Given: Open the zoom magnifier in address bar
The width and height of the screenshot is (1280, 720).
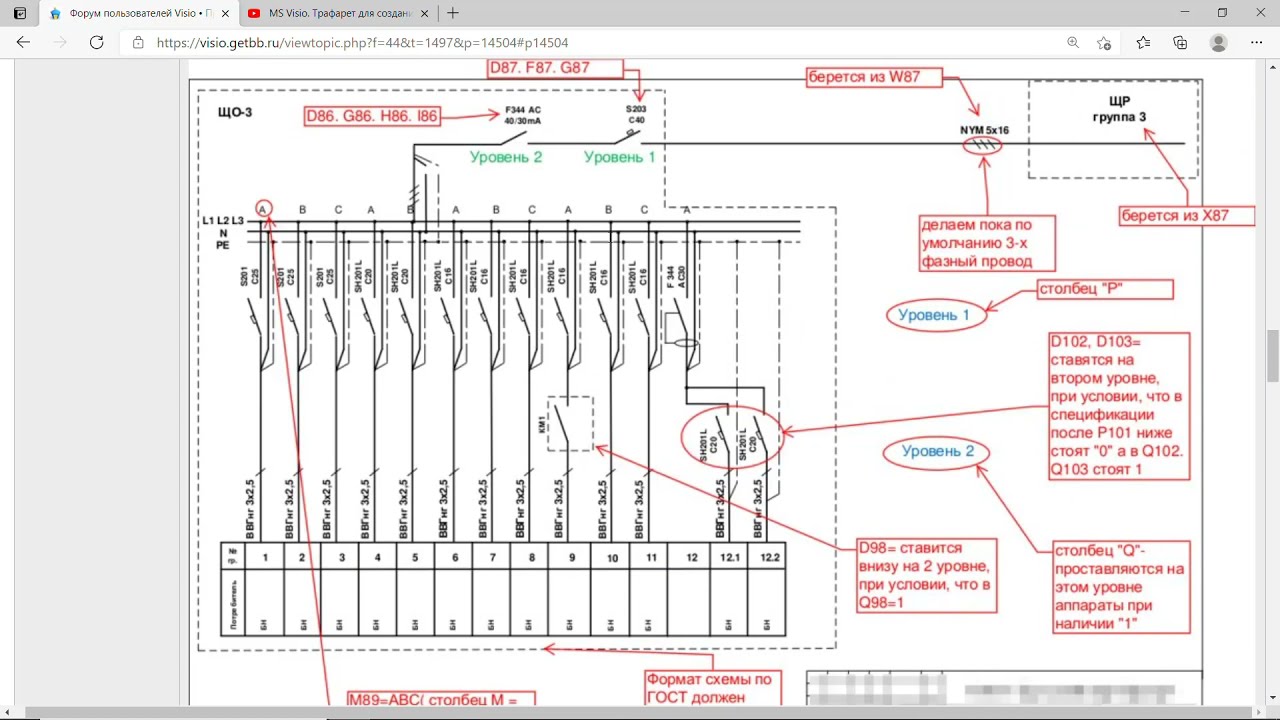Looking at the screenshot, I should tap(1073, 43).
